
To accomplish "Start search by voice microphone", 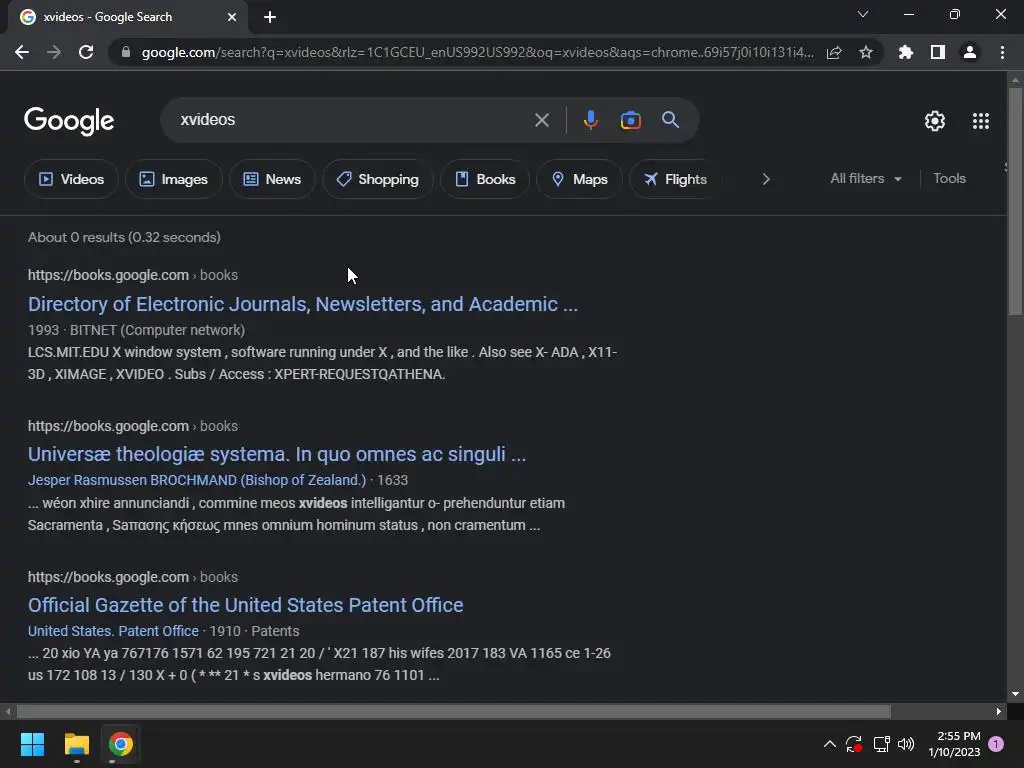I will [590, 120].
